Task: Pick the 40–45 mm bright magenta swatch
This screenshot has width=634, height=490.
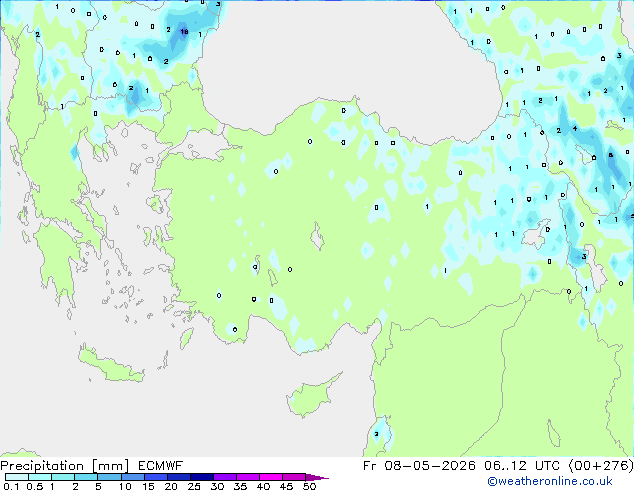Action: coord(271,477)
